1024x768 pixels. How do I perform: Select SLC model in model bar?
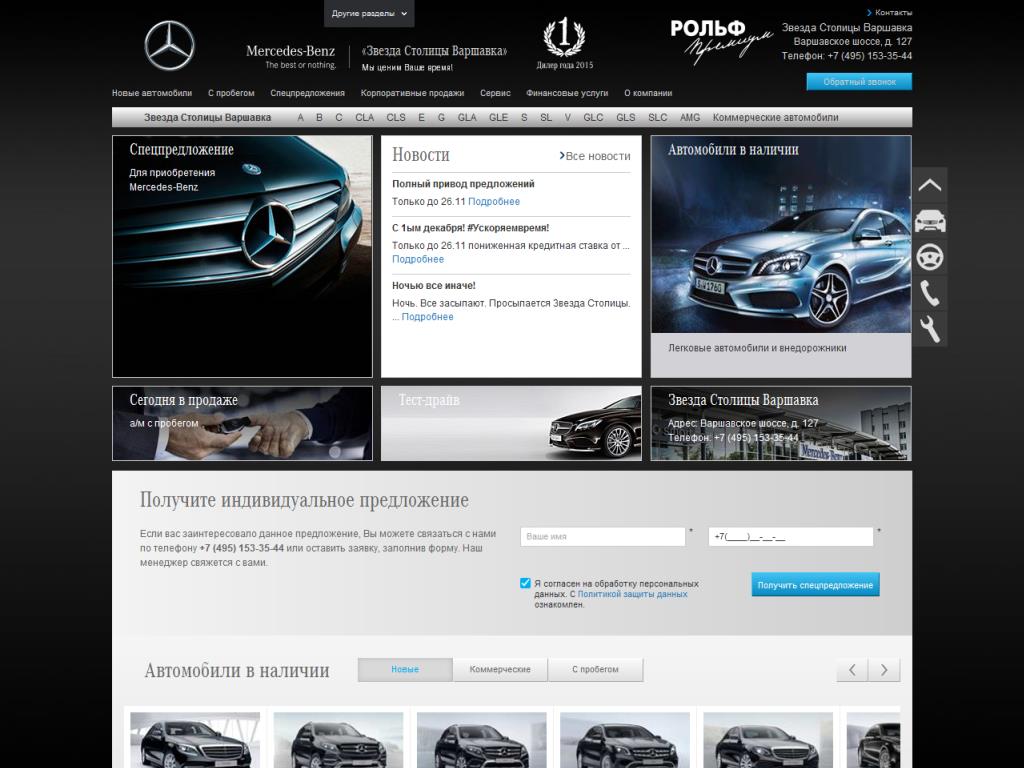pos(658,118)
